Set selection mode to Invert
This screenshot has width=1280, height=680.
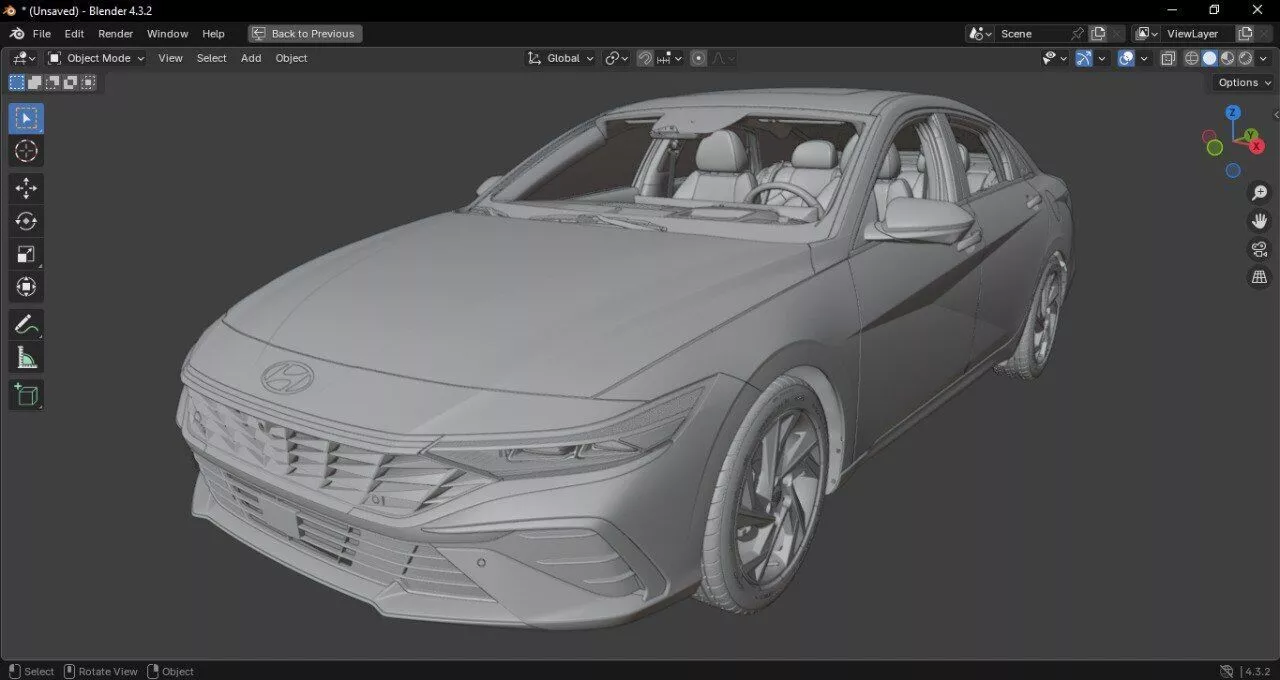71,83
